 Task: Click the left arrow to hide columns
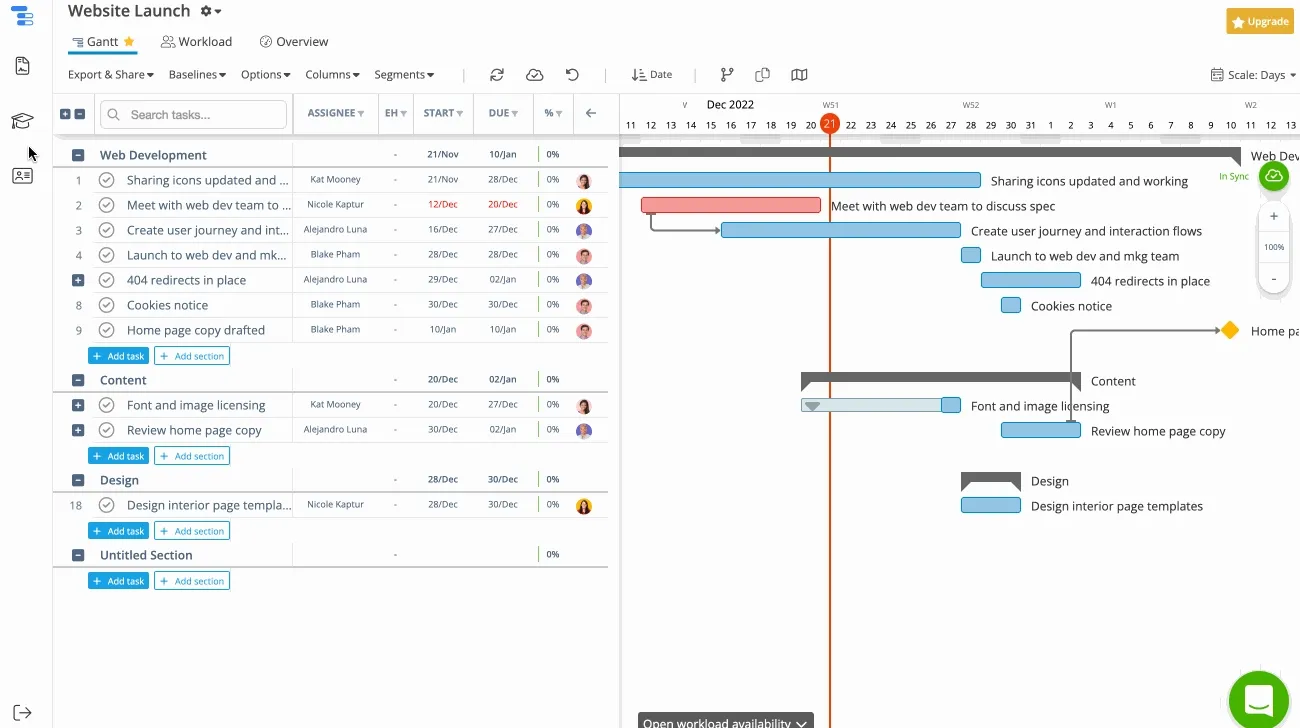click(x=591, y=113)
